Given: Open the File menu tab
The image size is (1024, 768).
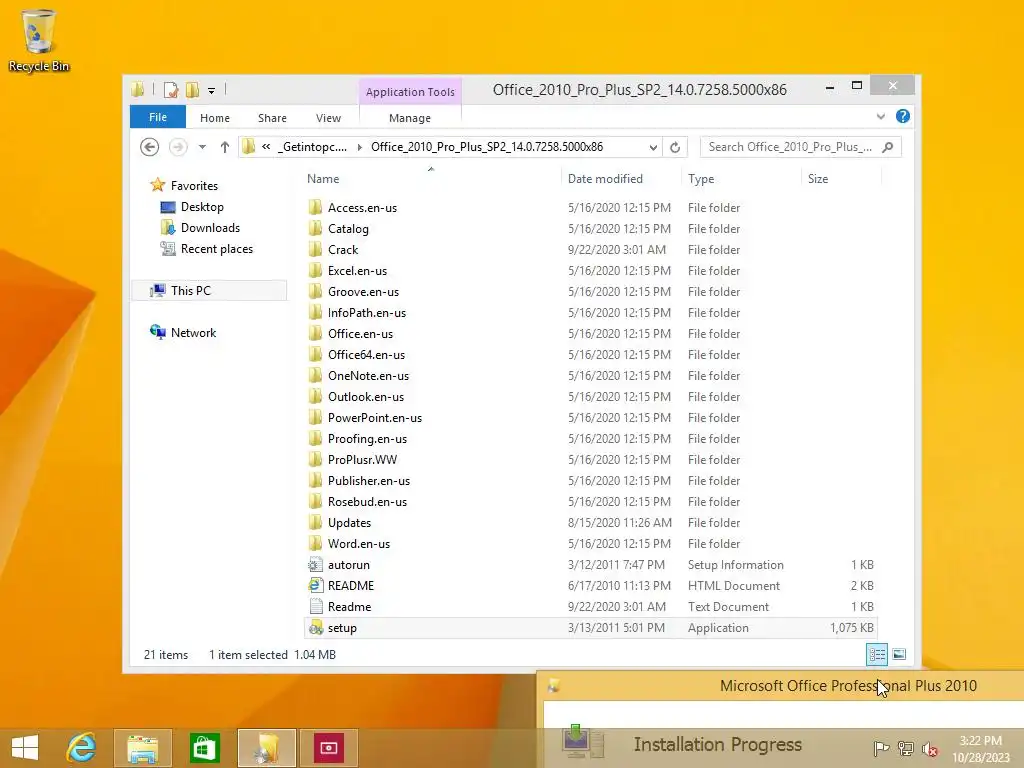Looking at the screenshot, I should coord(157,118).
